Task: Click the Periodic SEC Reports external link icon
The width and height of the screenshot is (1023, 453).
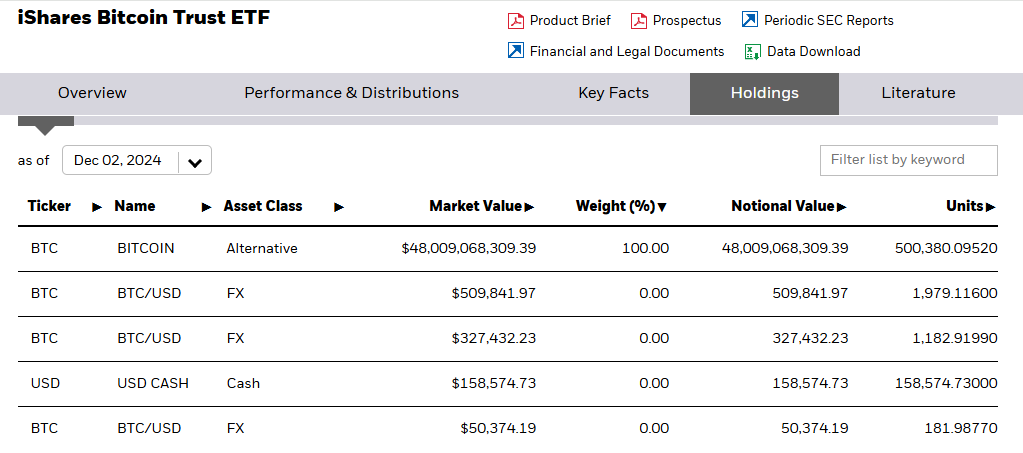Action: [750, 21]
